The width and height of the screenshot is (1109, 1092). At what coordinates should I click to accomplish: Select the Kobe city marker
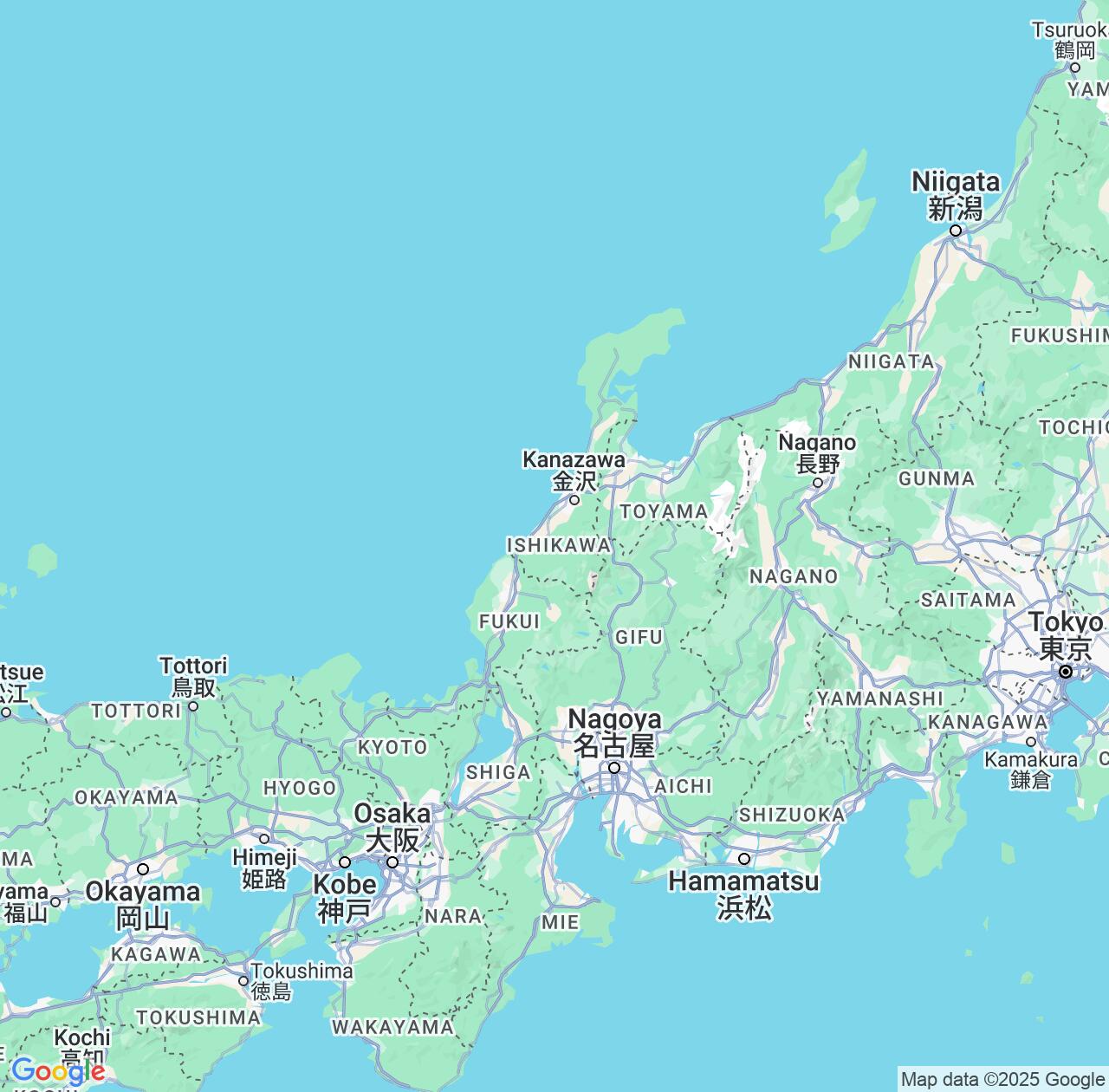point(345,862)
